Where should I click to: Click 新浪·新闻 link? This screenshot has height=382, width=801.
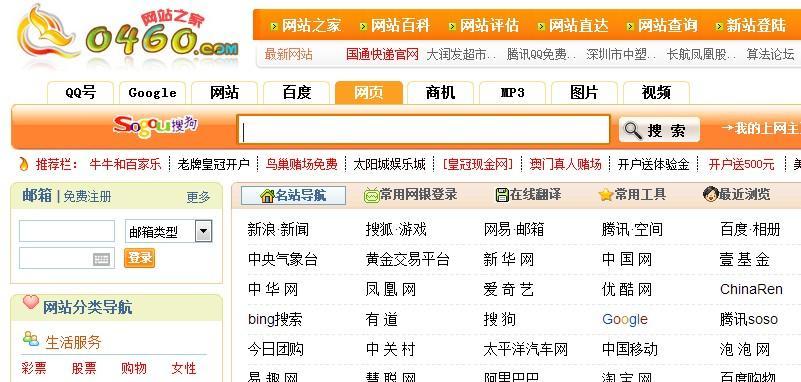(278, 229)
